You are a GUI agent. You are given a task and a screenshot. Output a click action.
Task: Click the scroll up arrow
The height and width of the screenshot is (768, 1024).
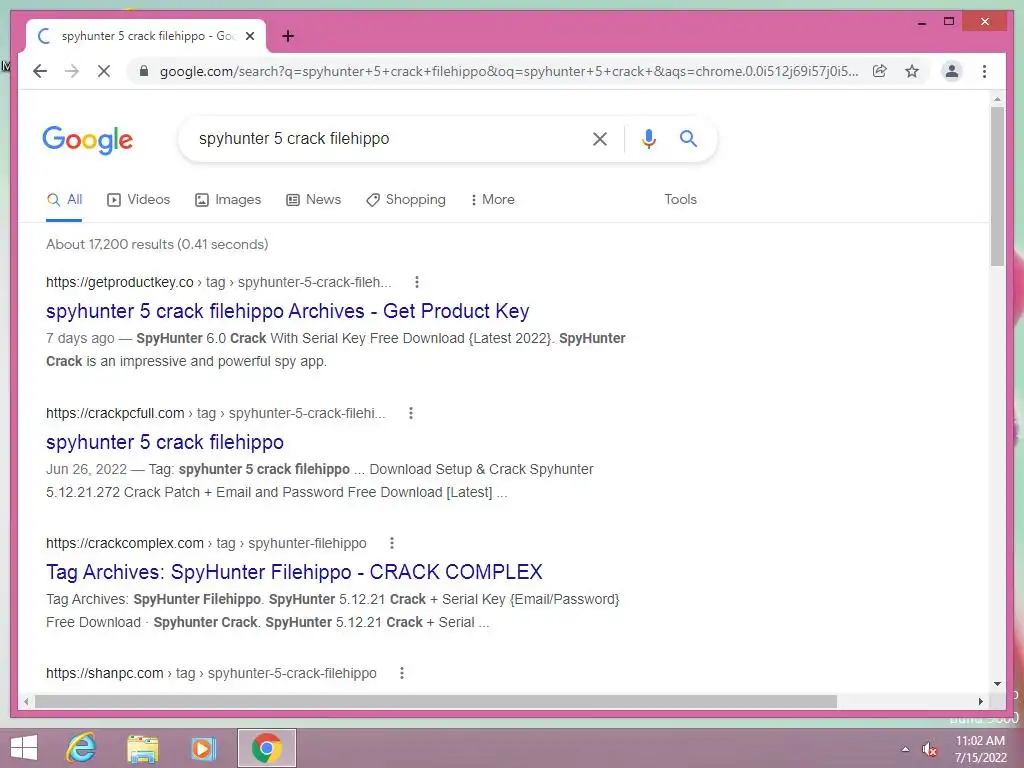pos(997,99)
